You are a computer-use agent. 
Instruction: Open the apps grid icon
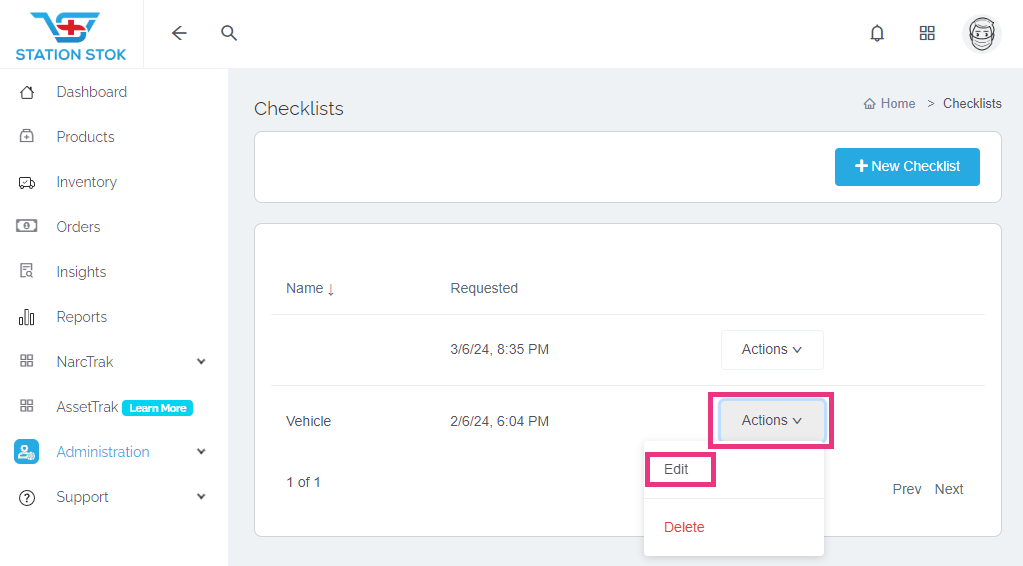tap(927, 33)
